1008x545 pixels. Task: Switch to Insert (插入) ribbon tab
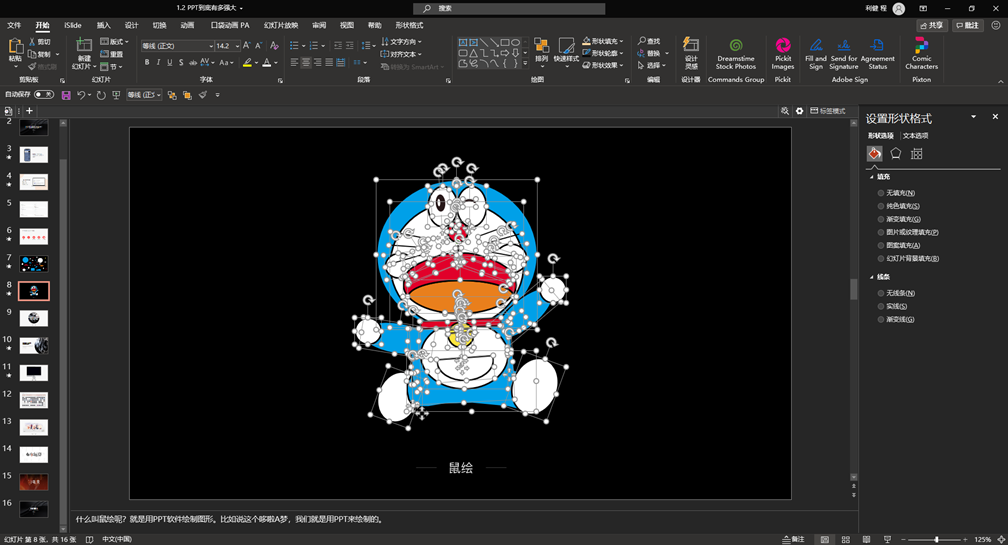pyautogui.click(x=104, y=25)
